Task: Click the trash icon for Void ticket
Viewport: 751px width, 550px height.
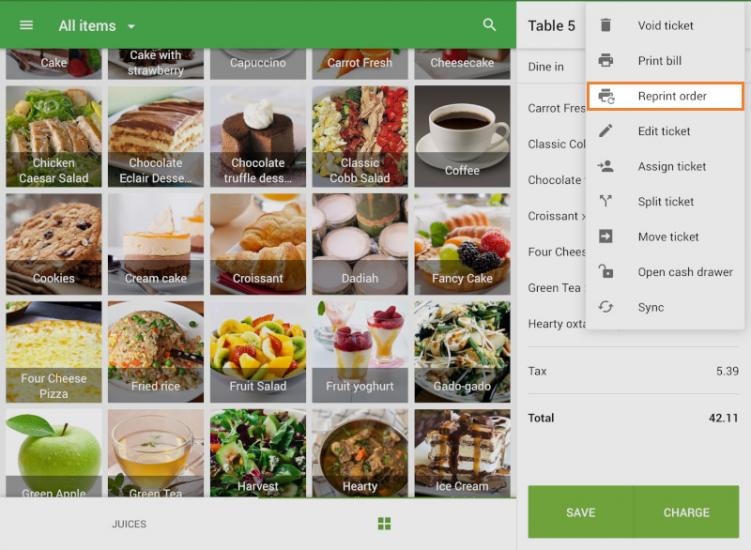Action: click(x=605, y=25)
